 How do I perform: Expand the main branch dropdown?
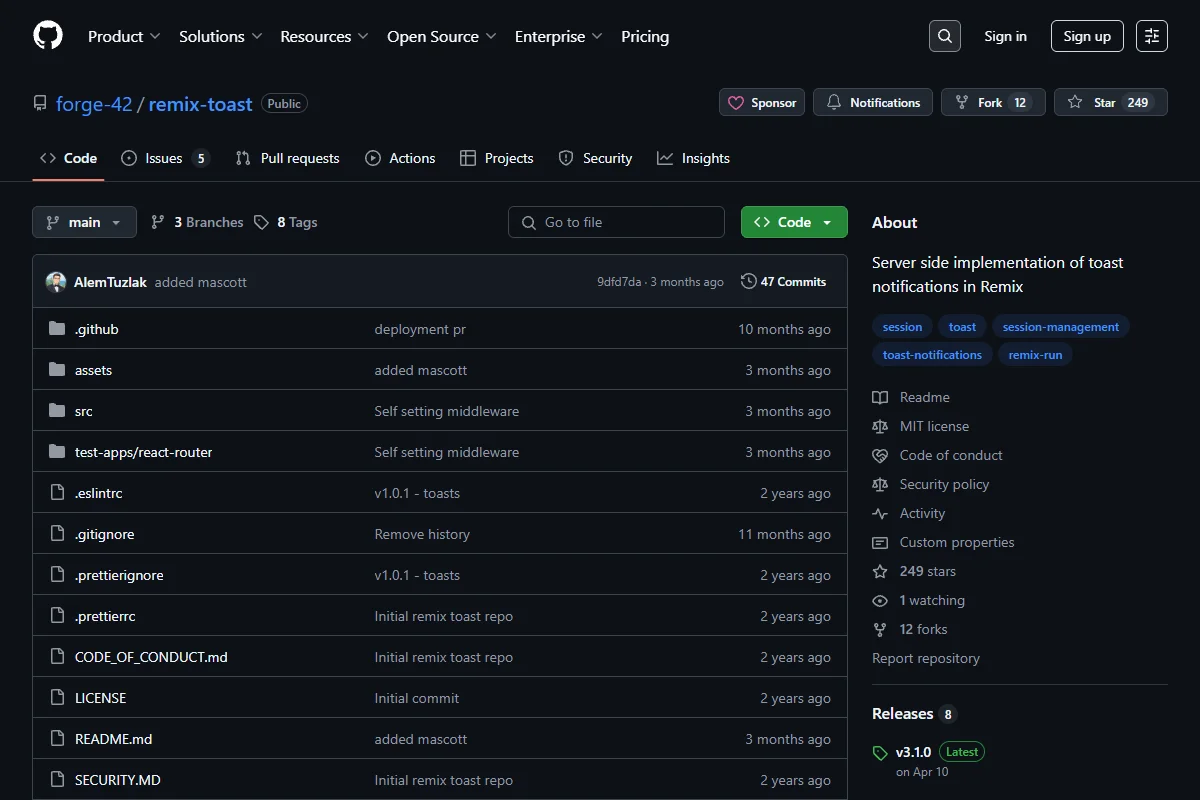(84, 222)
